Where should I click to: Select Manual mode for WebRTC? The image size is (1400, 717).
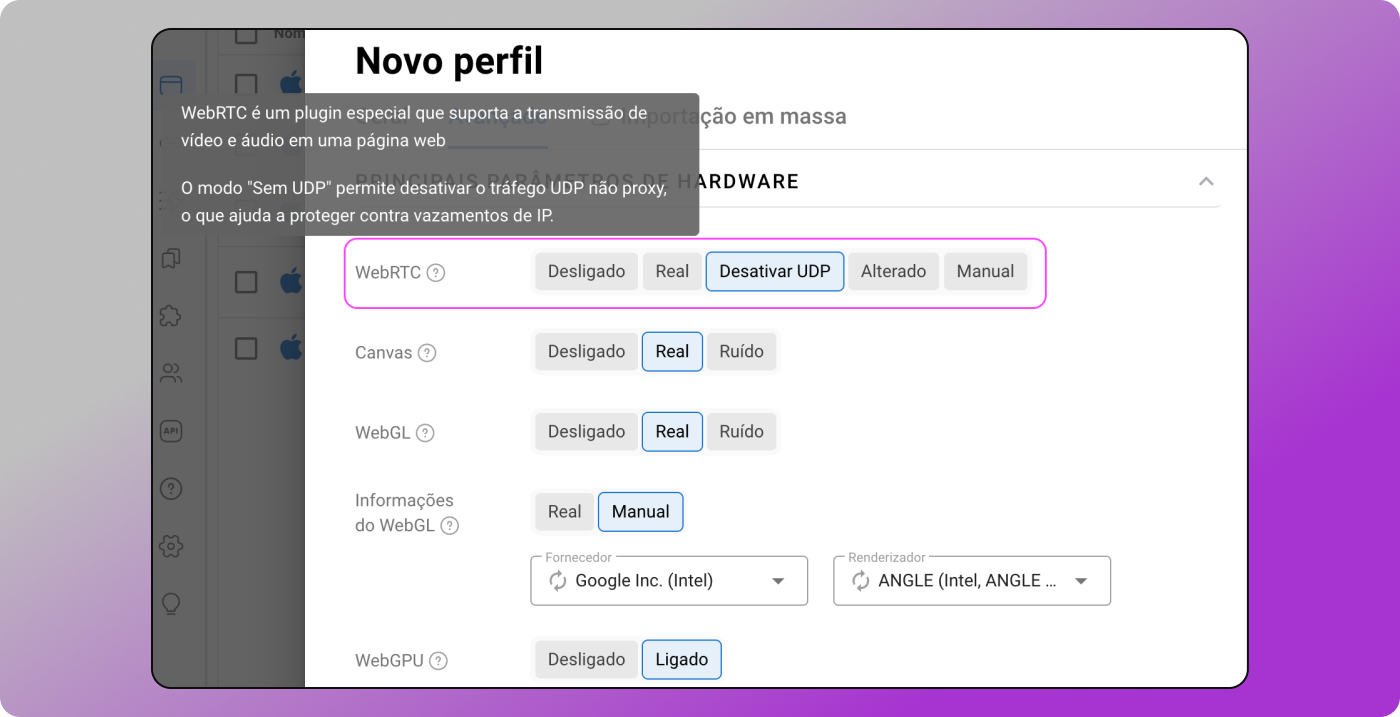985,271
